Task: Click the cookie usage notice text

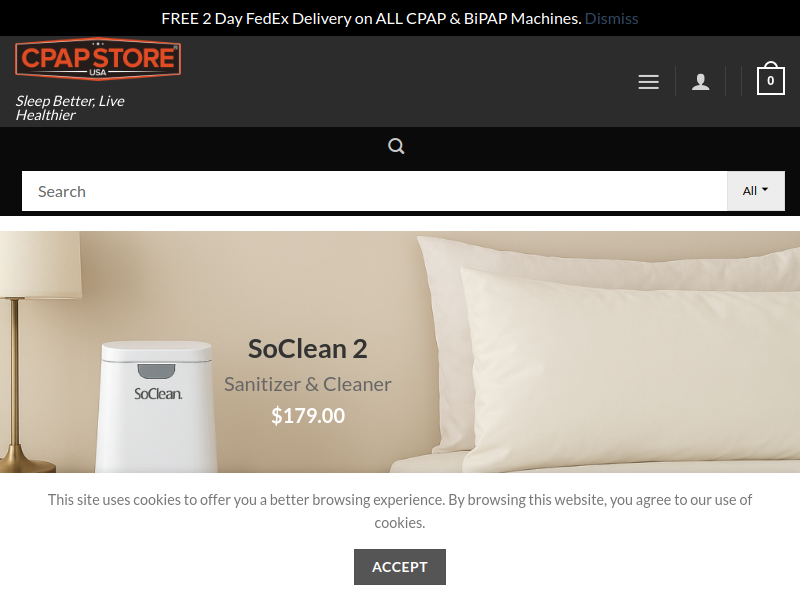Action: pyautogui.click(x=399, y=511)
